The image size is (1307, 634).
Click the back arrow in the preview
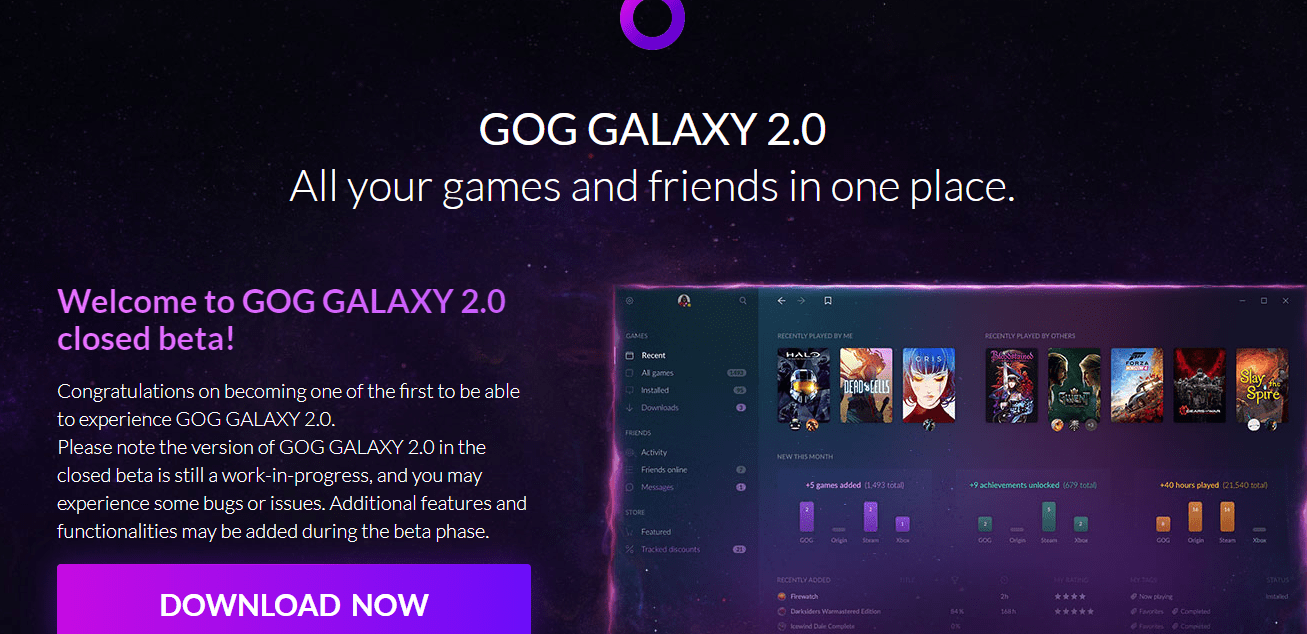782,300
